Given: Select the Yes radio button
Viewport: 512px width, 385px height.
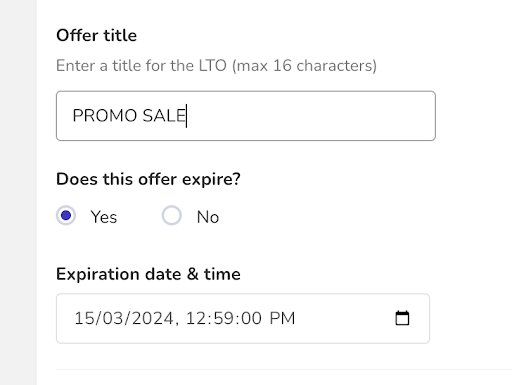Looking at the screenshot, I should 66,216.
